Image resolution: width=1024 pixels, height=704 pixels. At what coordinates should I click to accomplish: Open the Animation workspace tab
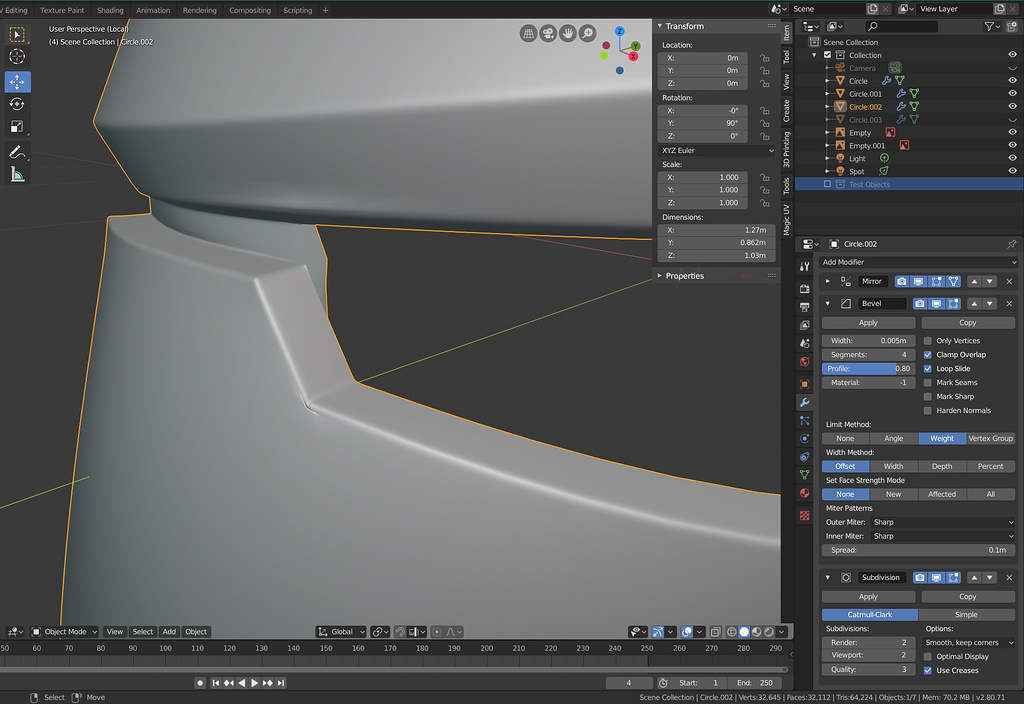click(153, 10)
